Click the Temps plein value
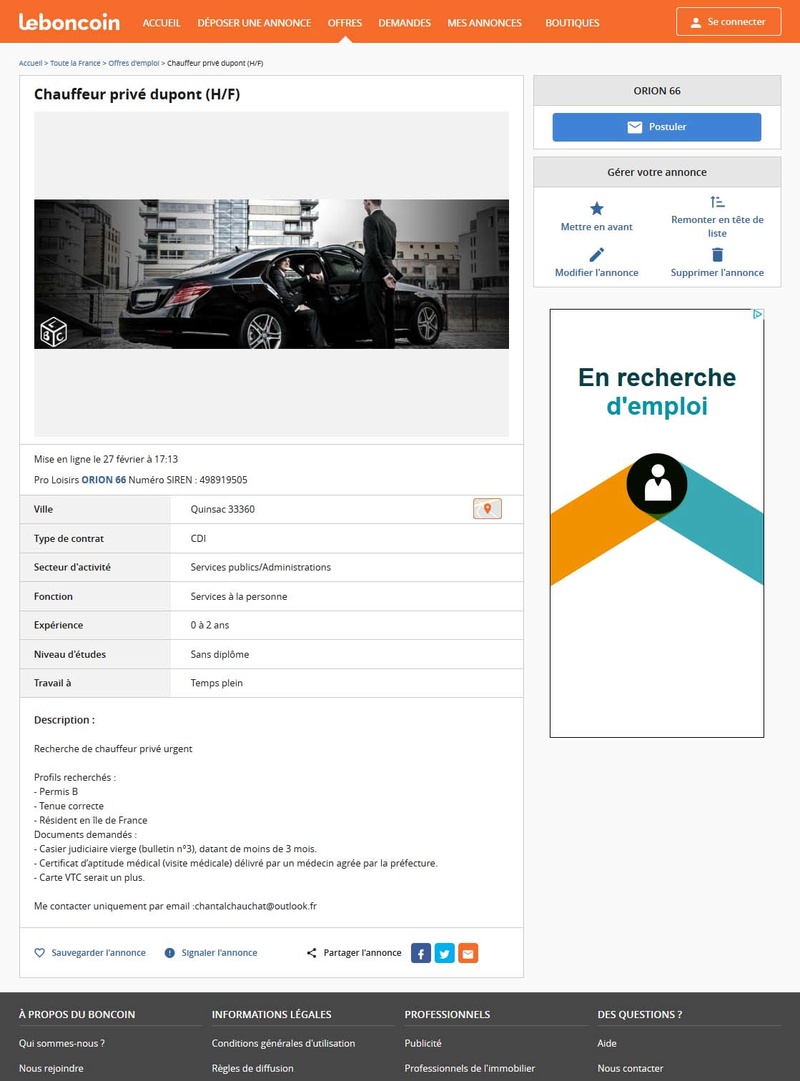 click(217, 683)
